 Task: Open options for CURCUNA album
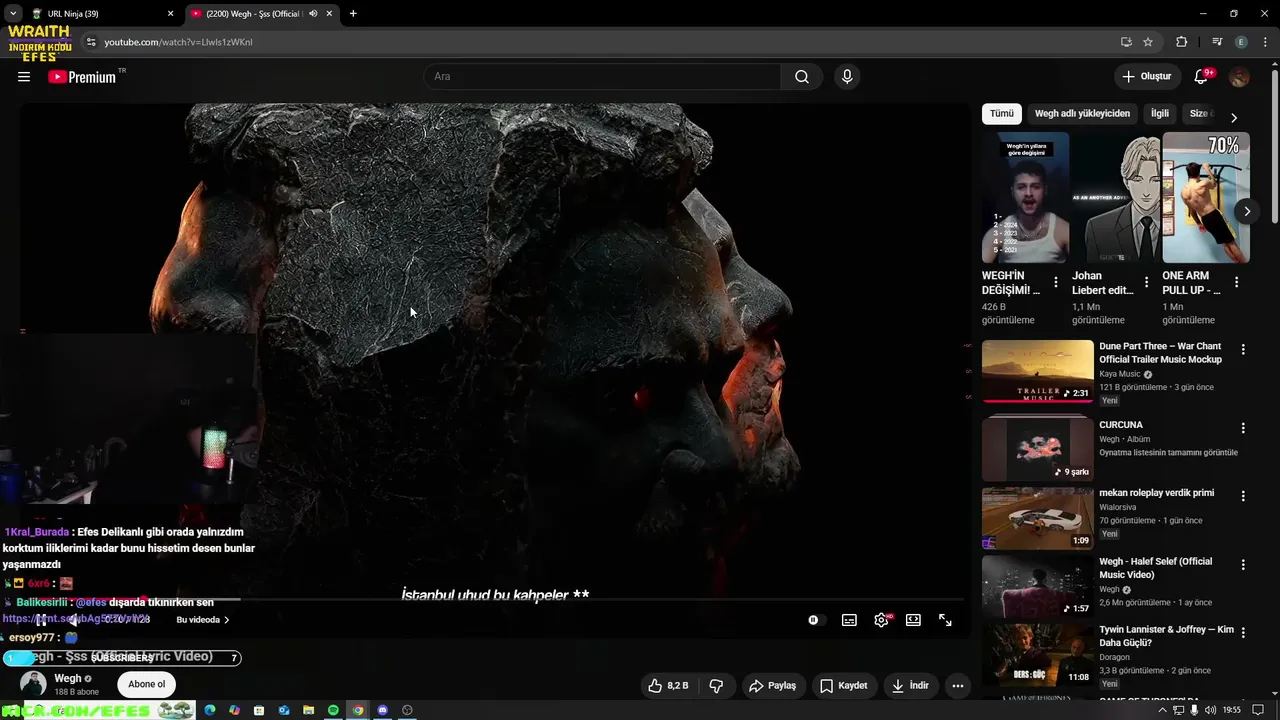[x=1243, y=428]
